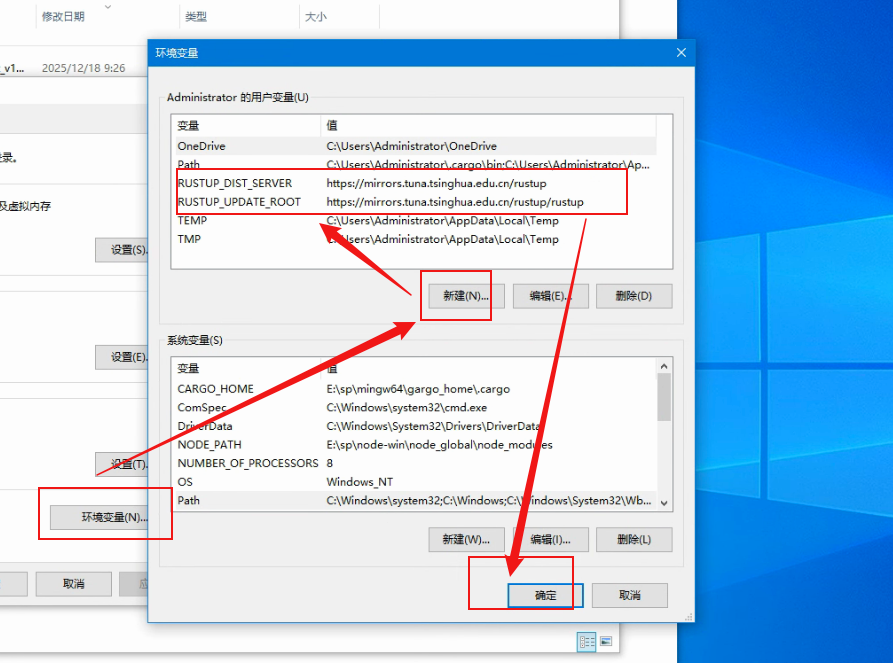The image size is (893, 663).
Task: Click the 变量 header in system variables
Action: 246,369
